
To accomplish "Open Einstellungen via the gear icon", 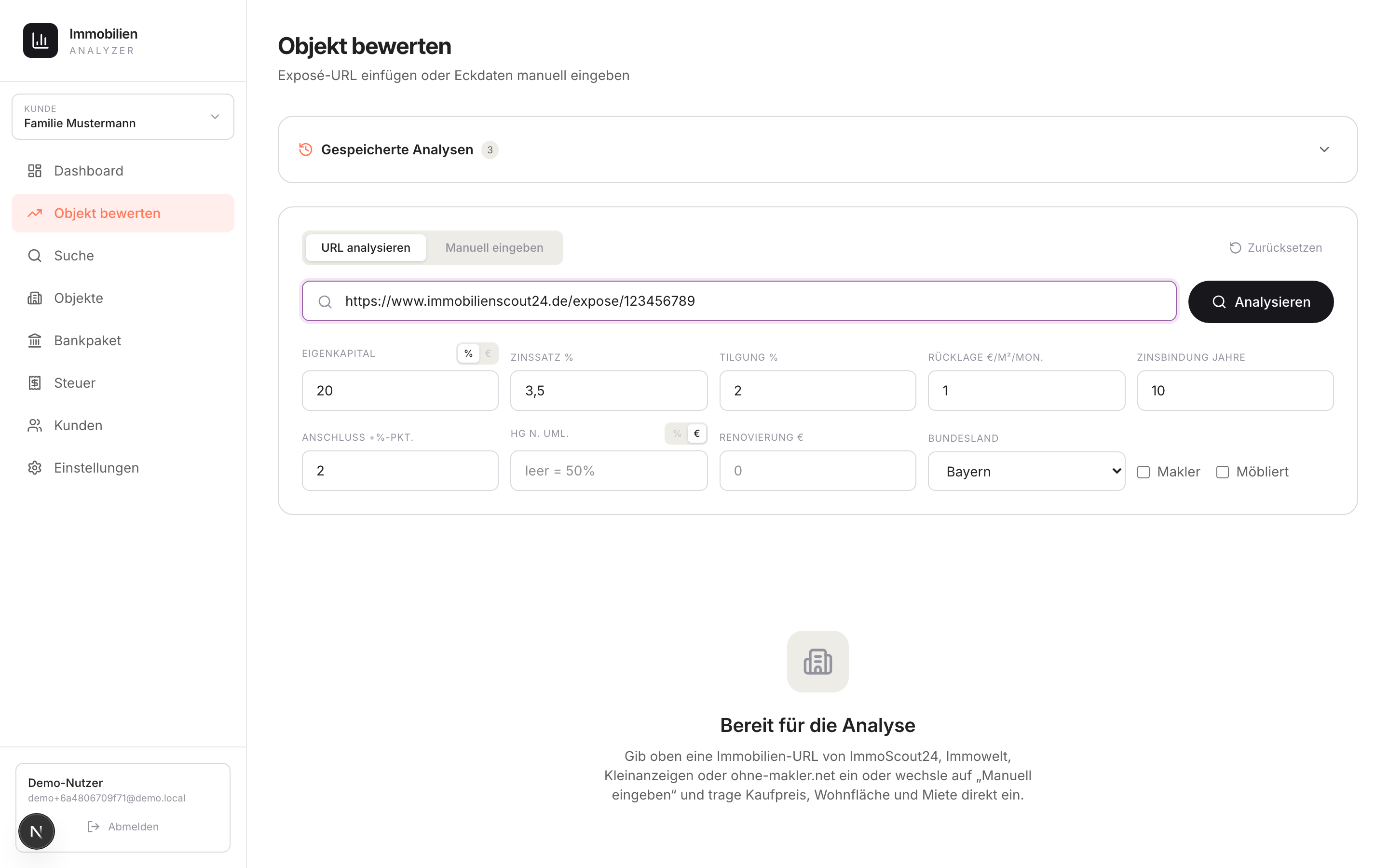I will pyautogui.click(x=34, y=468).
